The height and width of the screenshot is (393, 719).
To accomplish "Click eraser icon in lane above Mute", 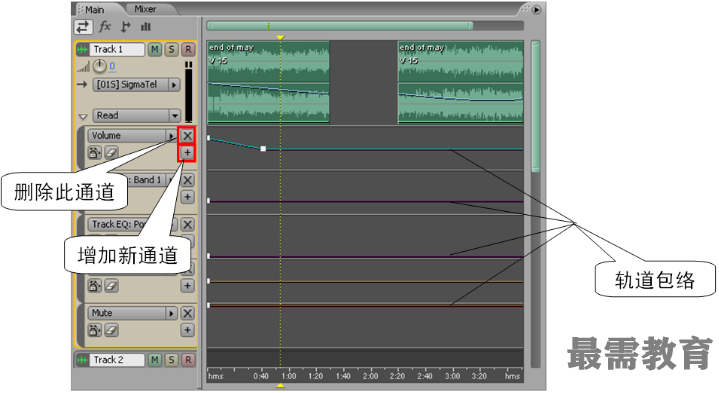I will pyautogui.click(x=111, y=286).
